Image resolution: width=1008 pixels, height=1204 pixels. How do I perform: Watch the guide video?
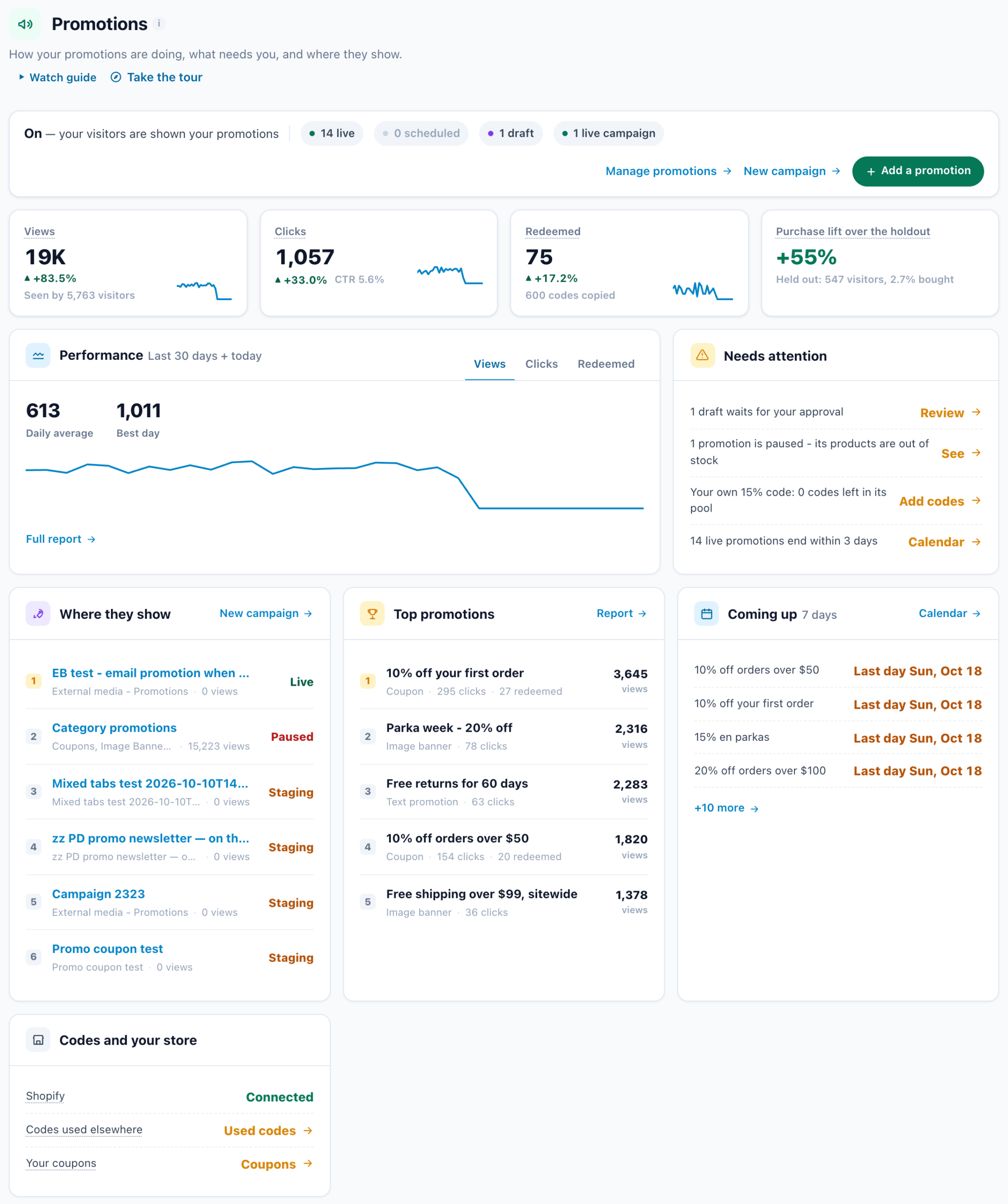click(57, 78)
